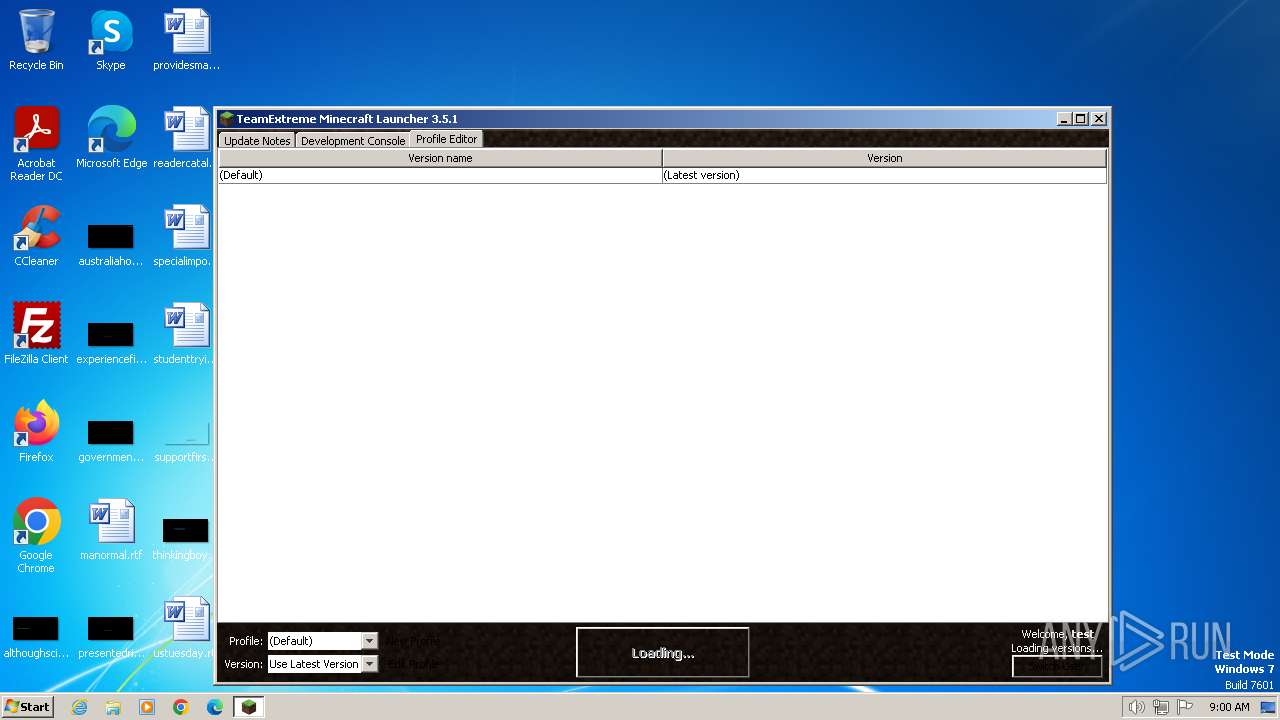Launch CCleaner from the desktop
The image size is (1280, 720).
(x=36, y=235)
